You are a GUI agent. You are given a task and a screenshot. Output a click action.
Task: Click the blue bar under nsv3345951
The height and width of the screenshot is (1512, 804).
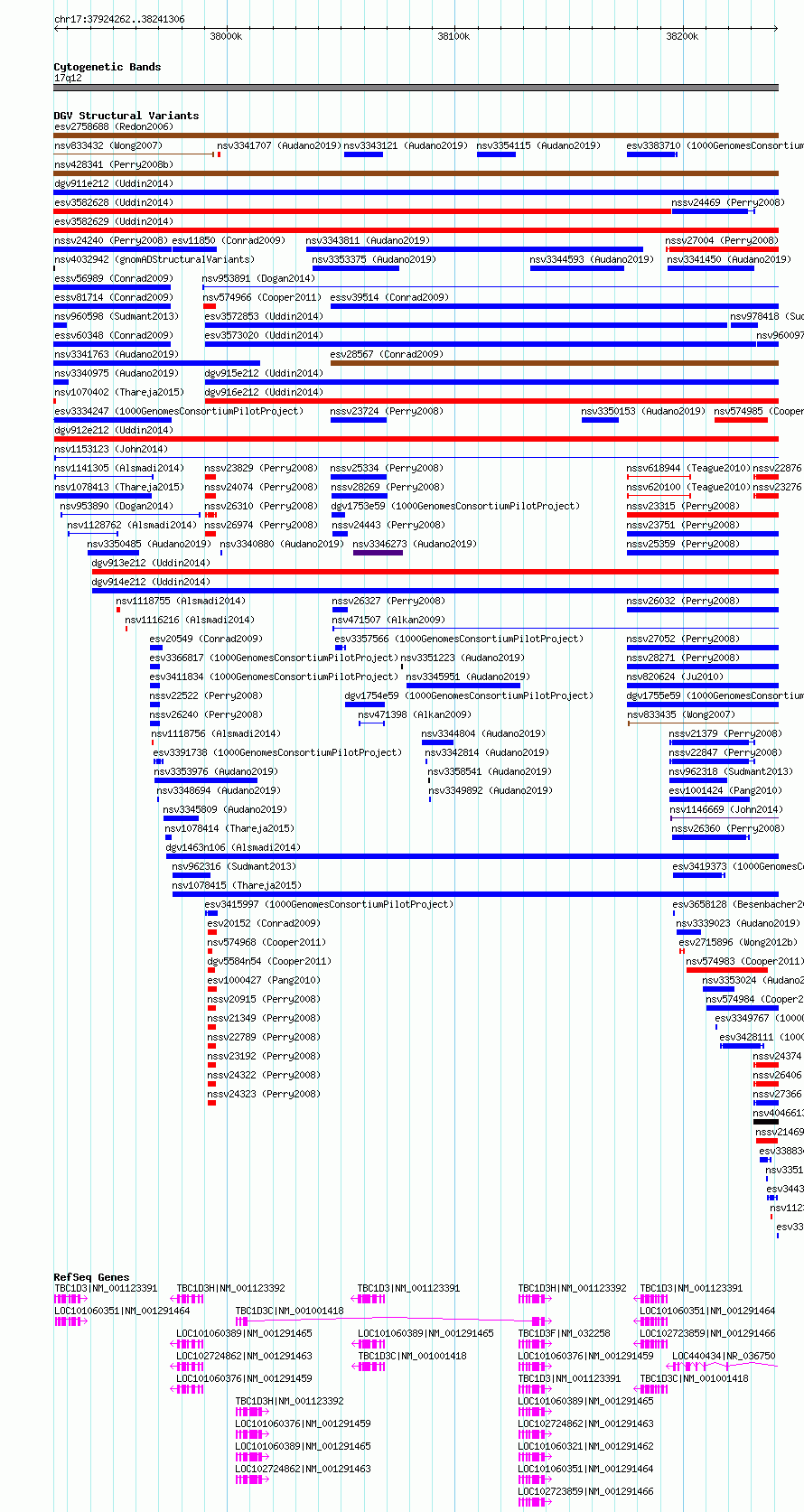pos(463,686)
